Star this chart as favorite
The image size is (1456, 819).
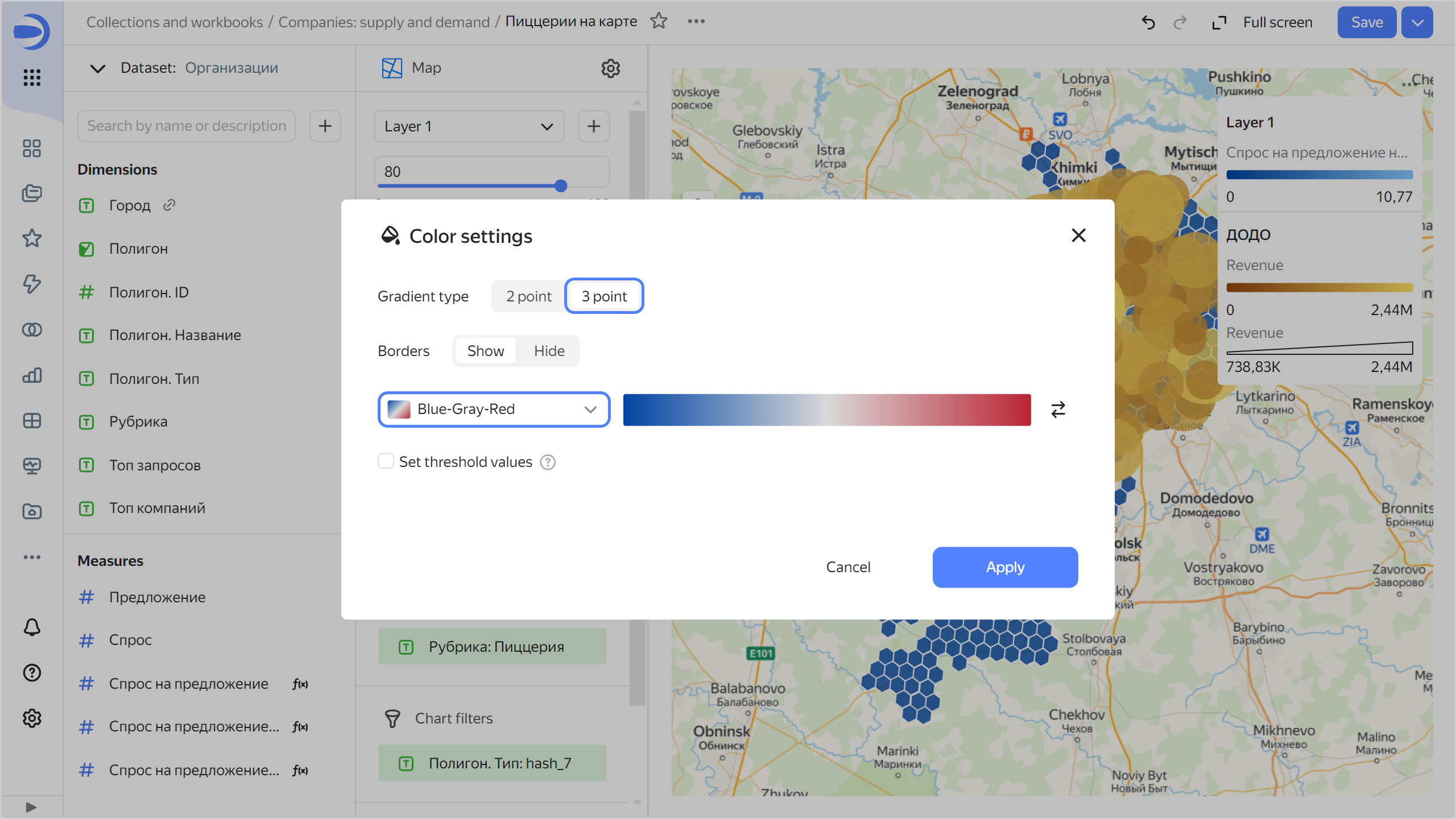(x=659, y=21)
